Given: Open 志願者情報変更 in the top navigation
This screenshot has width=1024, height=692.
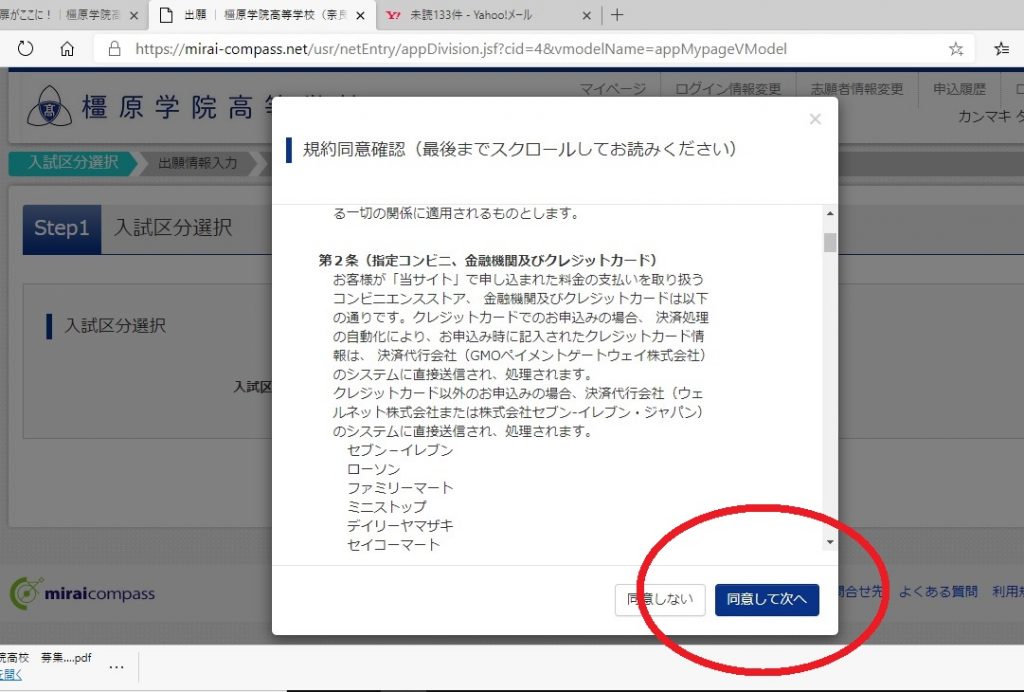Looking at the screenshot, I should tap(857, 89).
